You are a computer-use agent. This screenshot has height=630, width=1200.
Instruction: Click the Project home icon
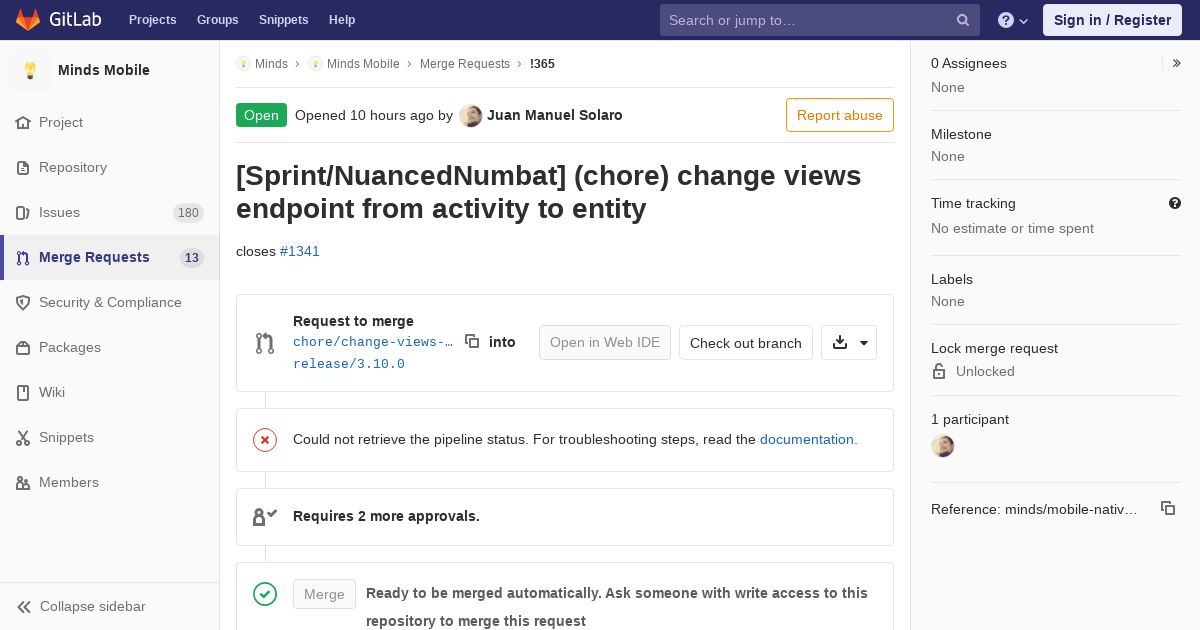point(23,122)
